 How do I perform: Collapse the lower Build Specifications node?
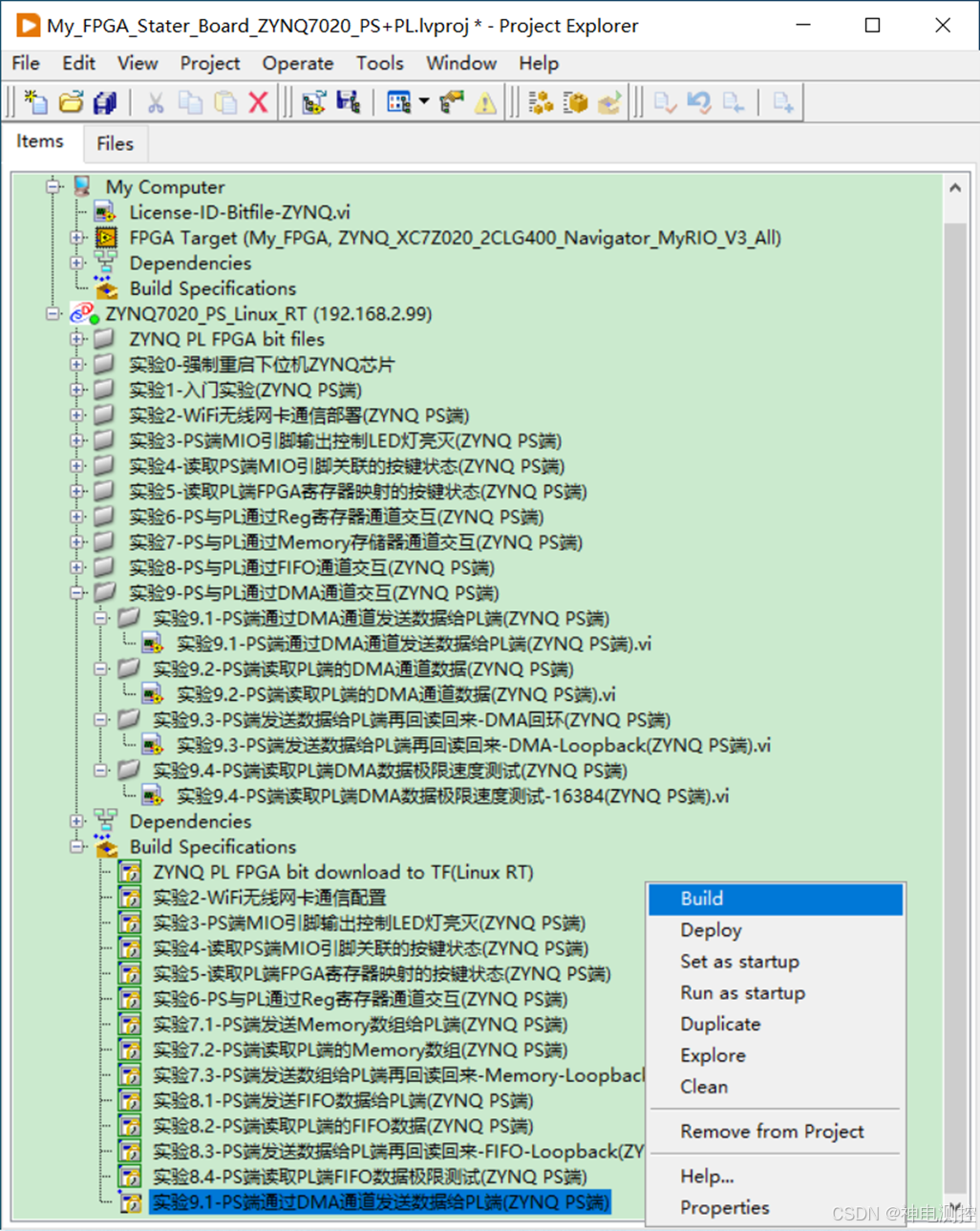(77, 846)
